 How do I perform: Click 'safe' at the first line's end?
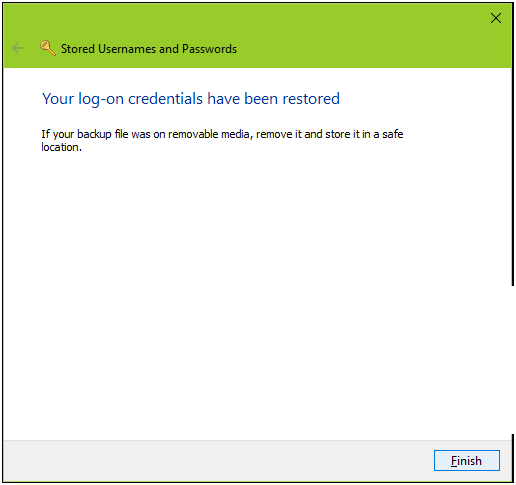[393, 134]
